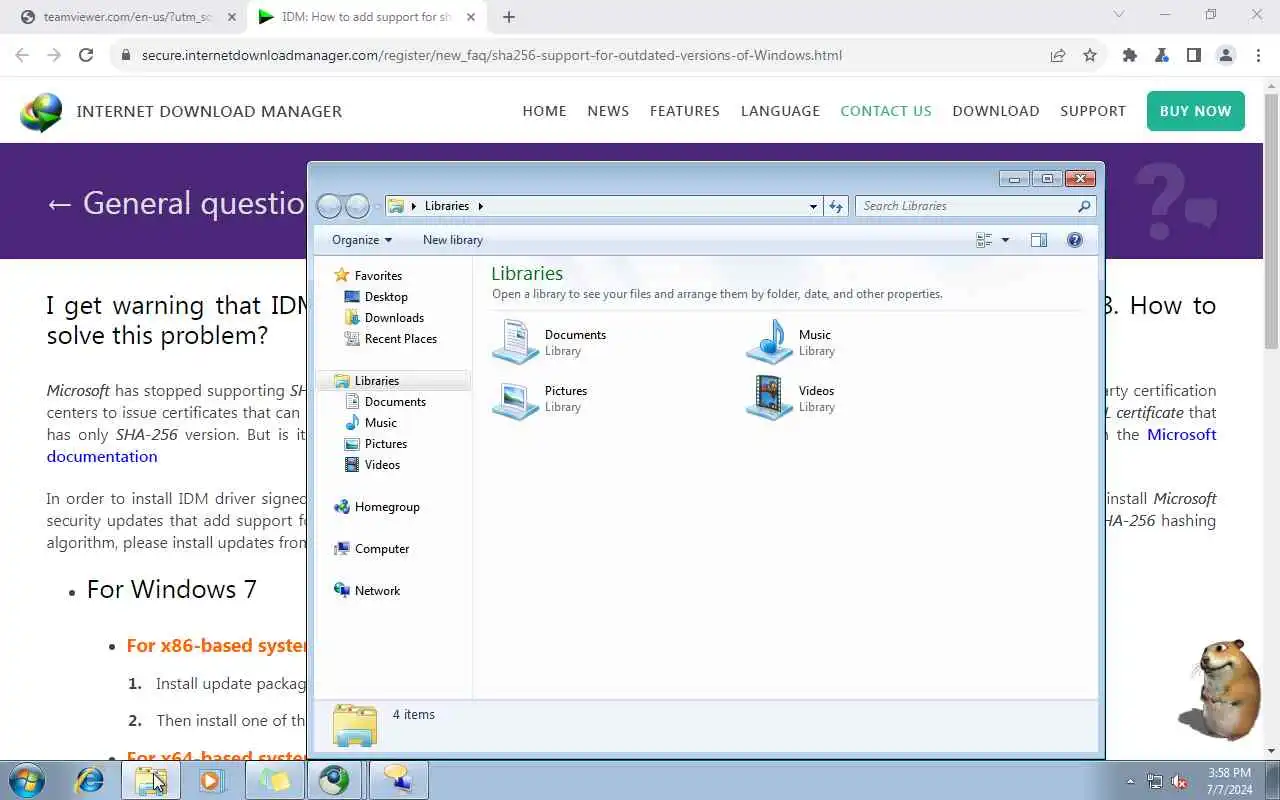Image resolution: width=1280 pixels, height=800 pixels.
Task: Click the New library button
Action: (453, 240)
